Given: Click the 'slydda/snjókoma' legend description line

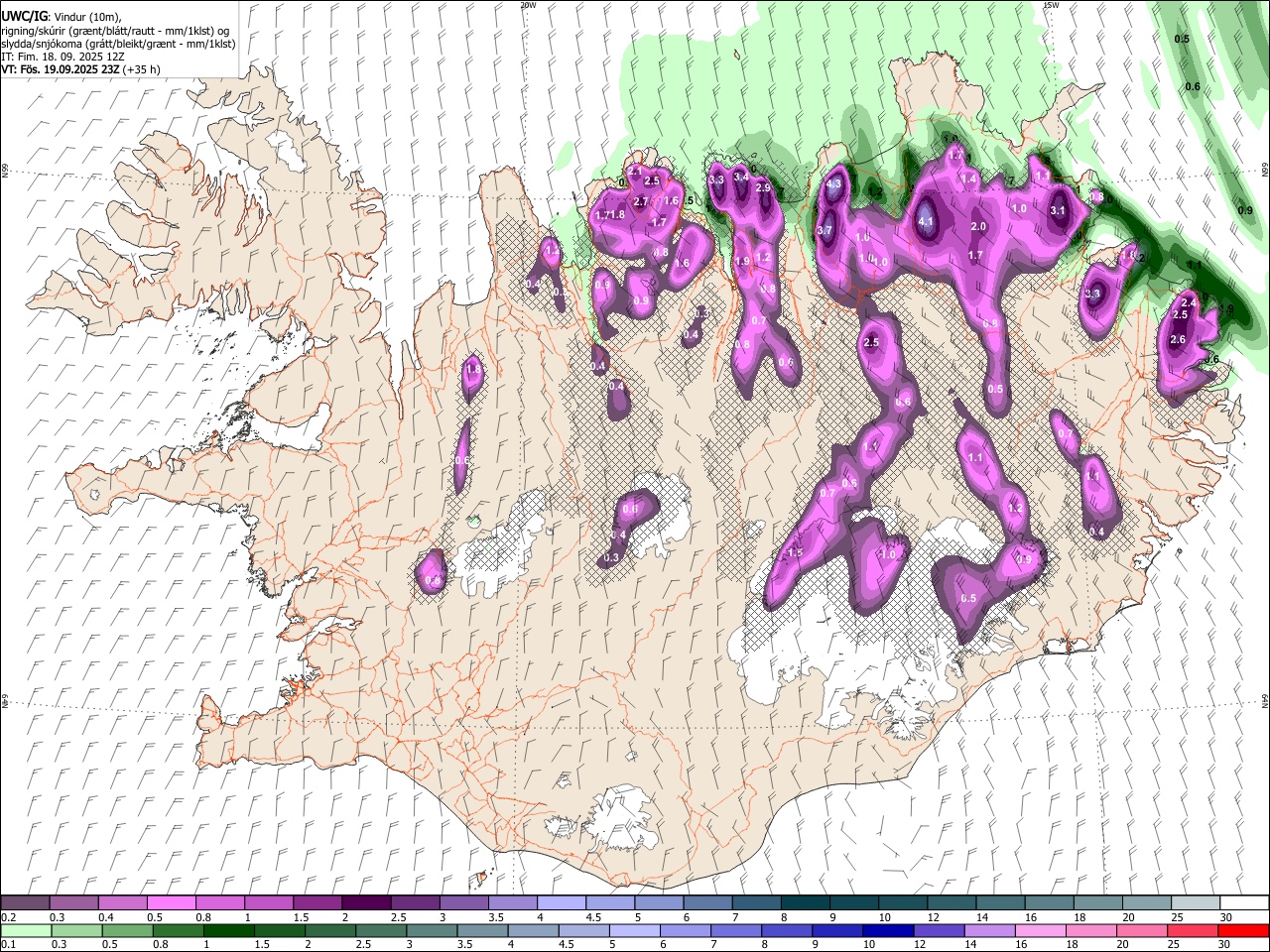Looking at the screenshot, I should (x=118, y=44).
